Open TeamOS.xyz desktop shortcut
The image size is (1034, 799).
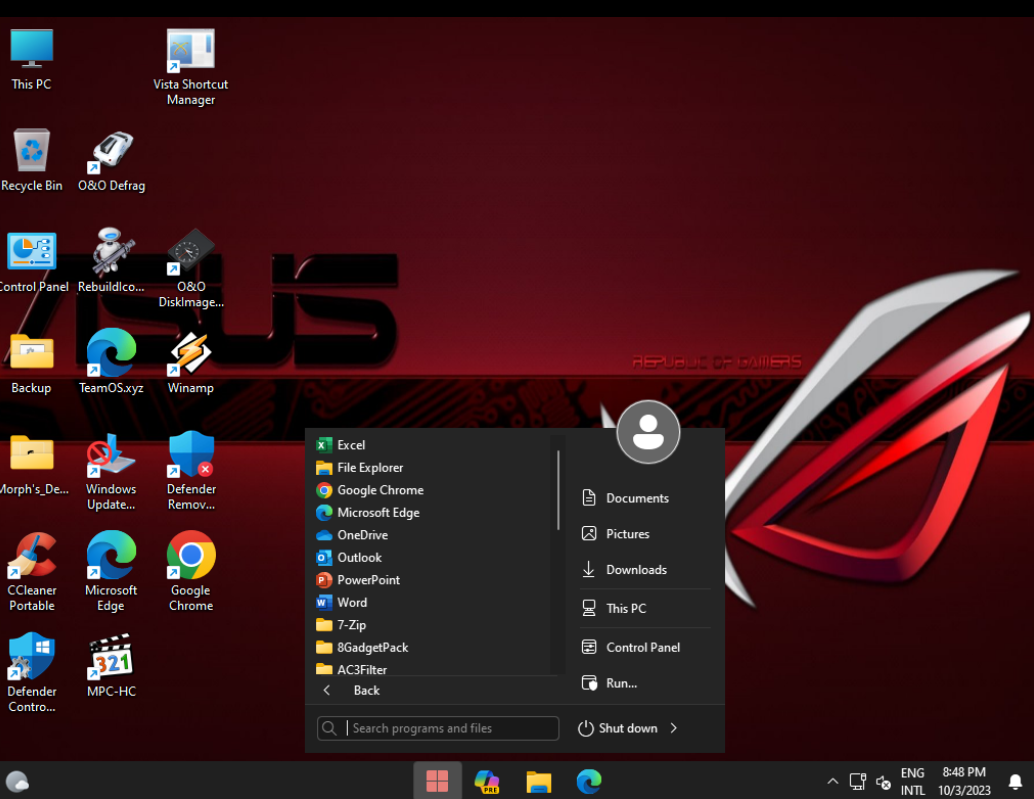point(111,362)
